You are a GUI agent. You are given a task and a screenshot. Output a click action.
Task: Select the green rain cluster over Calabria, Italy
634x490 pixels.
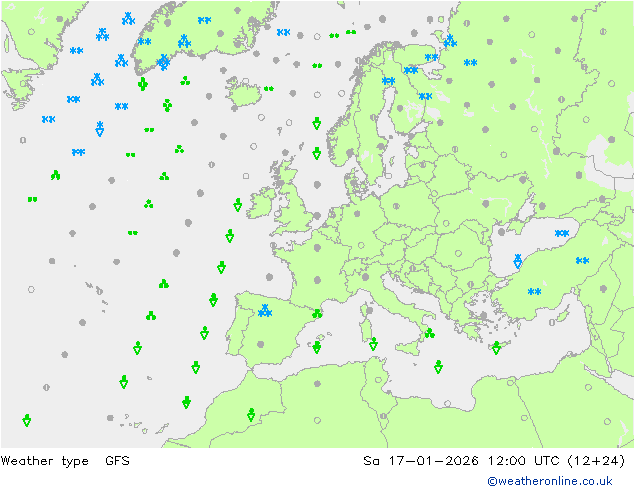pyautogui.click(x=429, y=333)
